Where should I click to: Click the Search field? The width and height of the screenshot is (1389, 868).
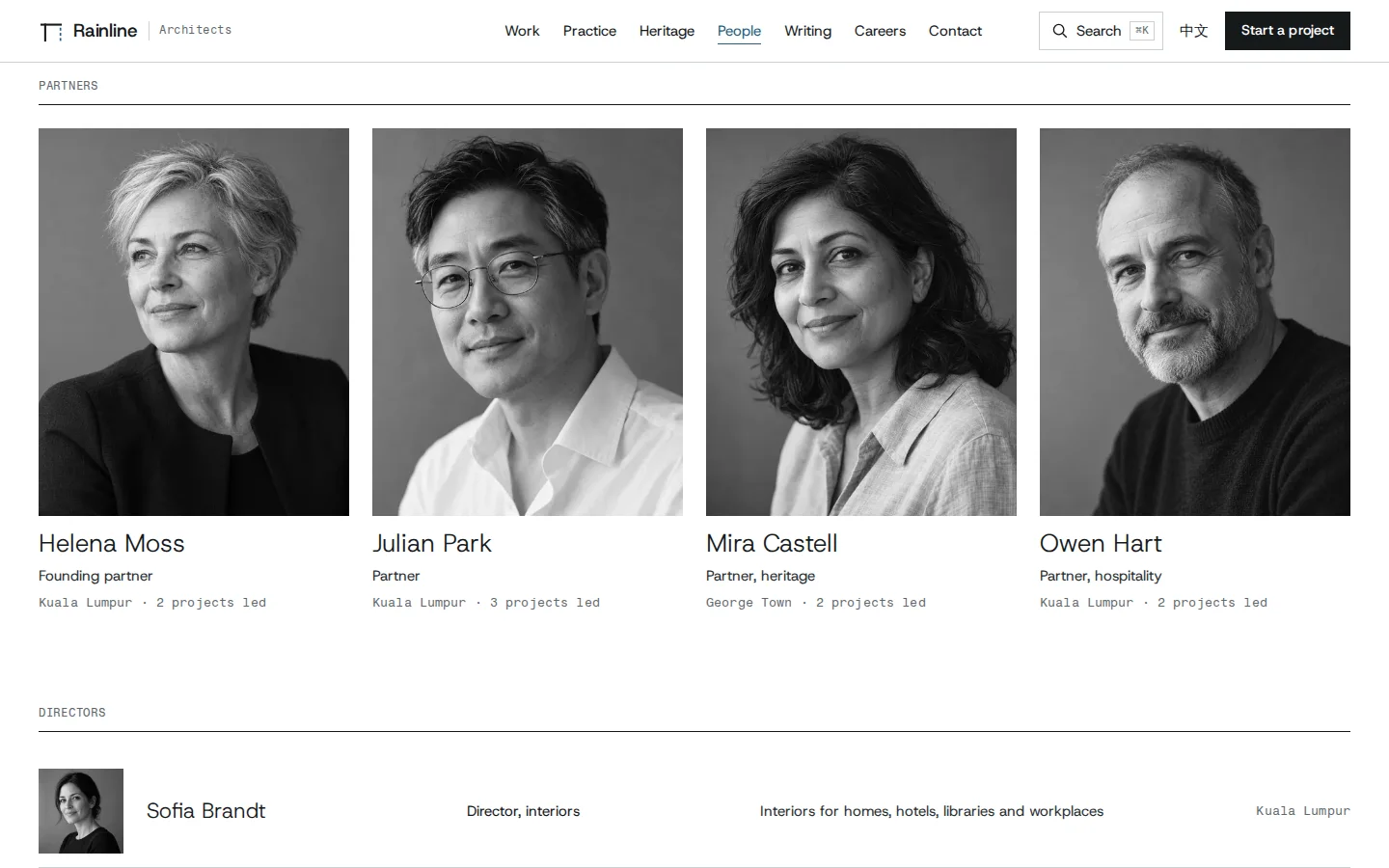click(1101, 31)
